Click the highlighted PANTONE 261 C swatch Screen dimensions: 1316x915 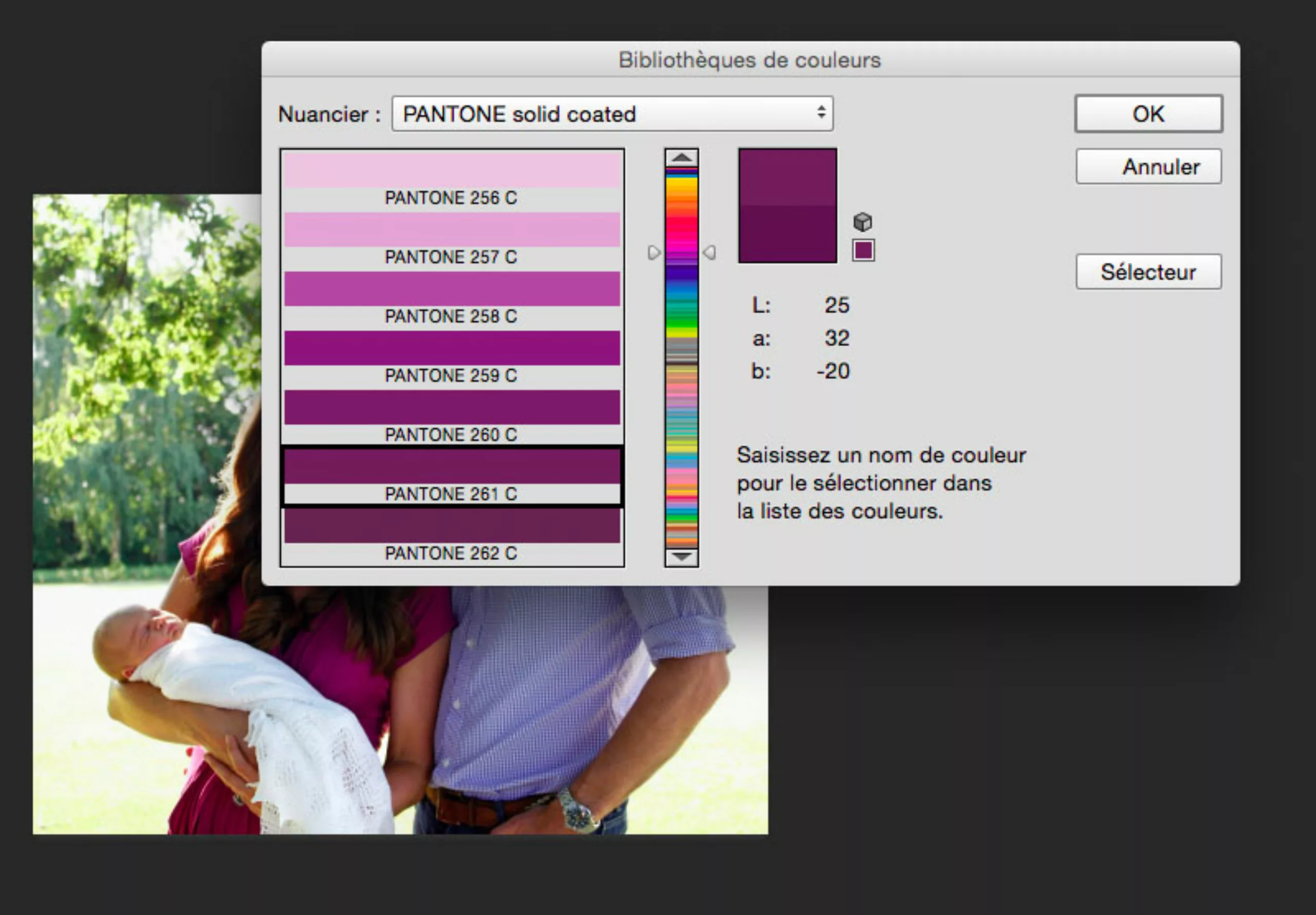pyautogui.click(x=451, y=467)
